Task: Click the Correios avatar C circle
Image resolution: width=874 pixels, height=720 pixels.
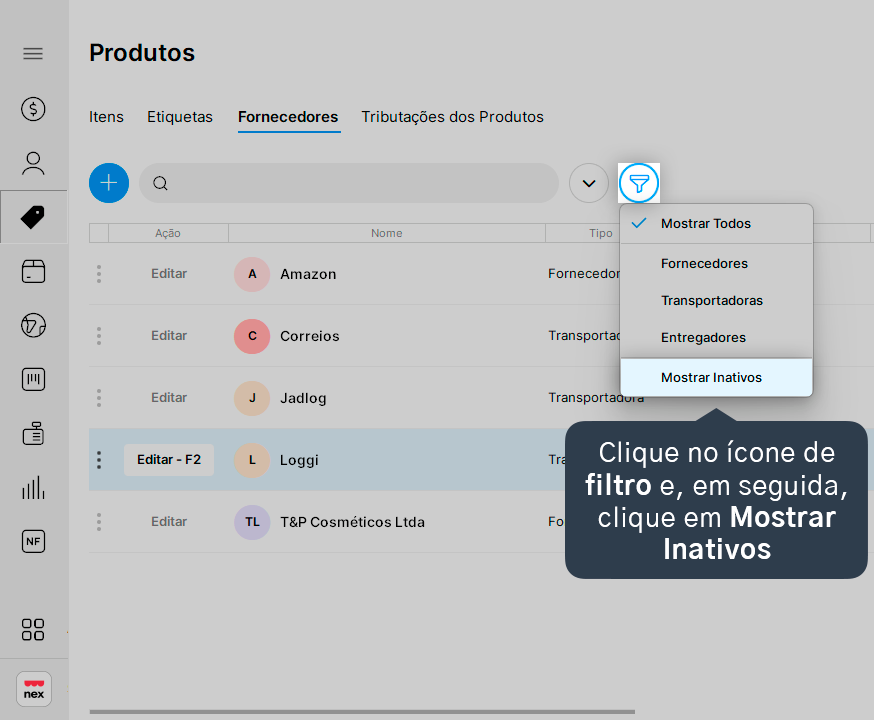Action: (x=252, y=336)
